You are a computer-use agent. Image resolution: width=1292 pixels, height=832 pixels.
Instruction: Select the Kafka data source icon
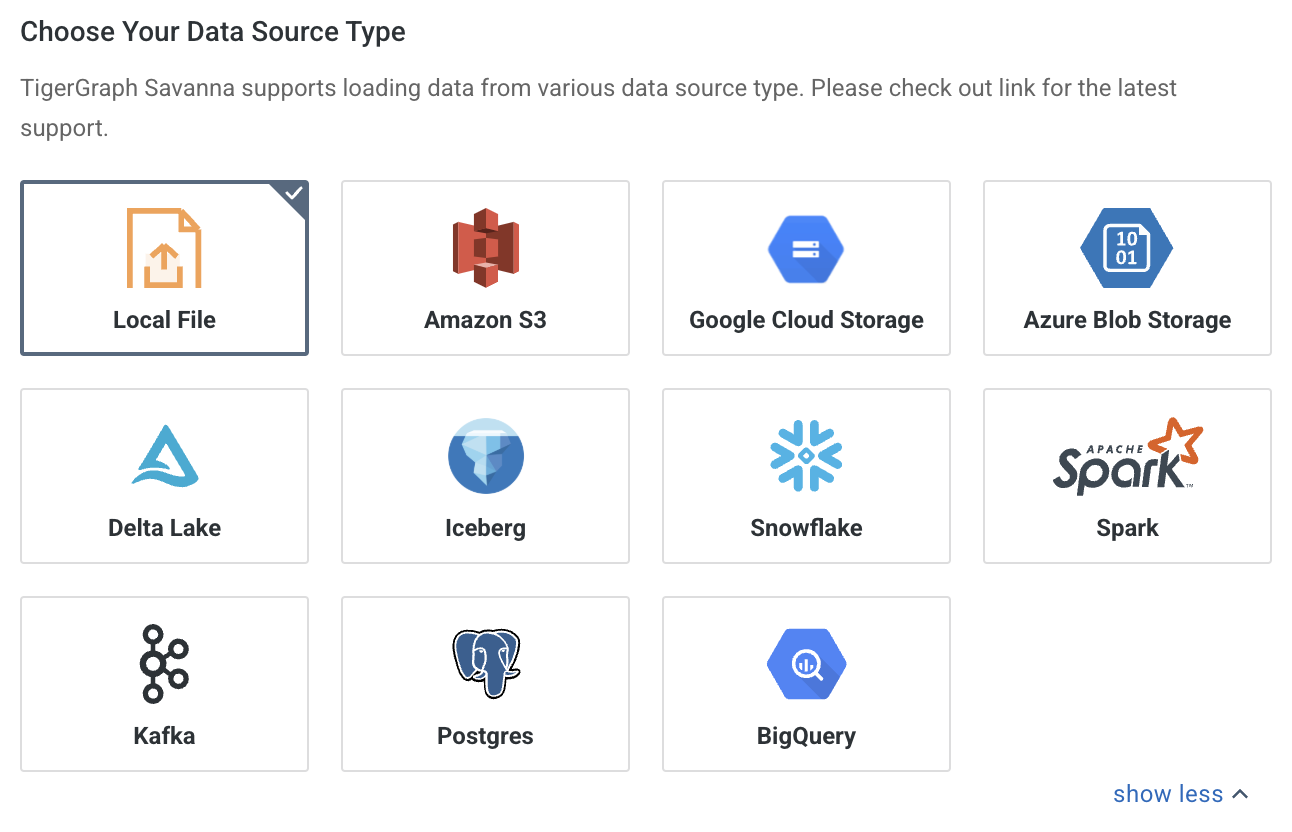coord(164,663)
